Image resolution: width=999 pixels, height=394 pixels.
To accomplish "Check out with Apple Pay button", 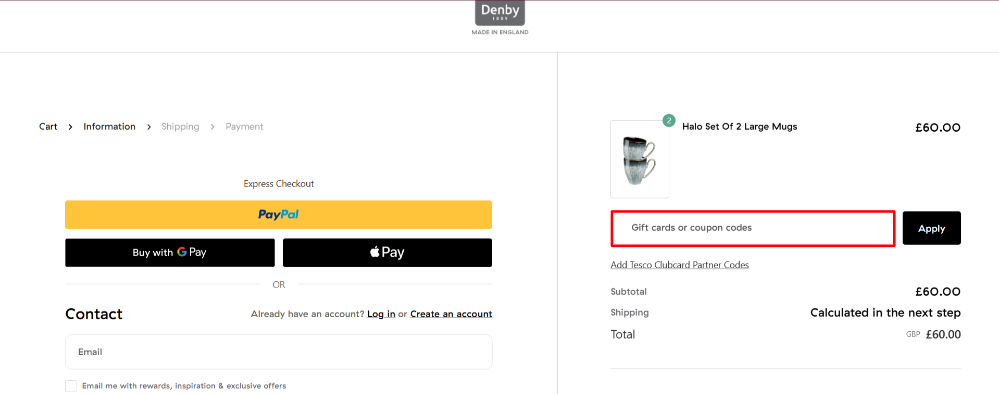I will [x=387, y=252].
